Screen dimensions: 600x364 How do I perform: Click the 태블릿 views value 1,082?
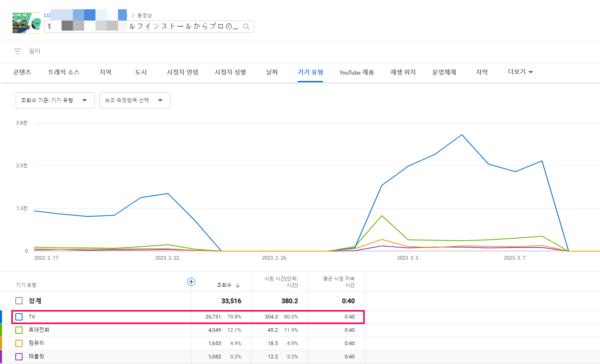(214, 356)
